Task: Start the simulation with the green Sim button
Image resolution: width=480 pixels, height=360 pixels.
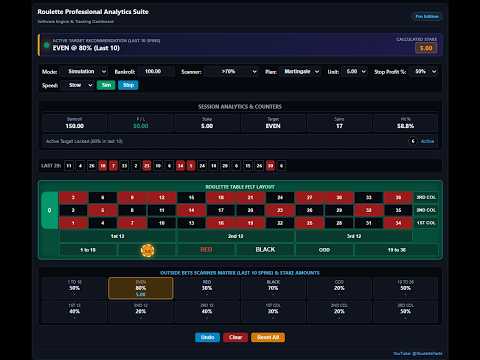Action: (x=106, y=85)
